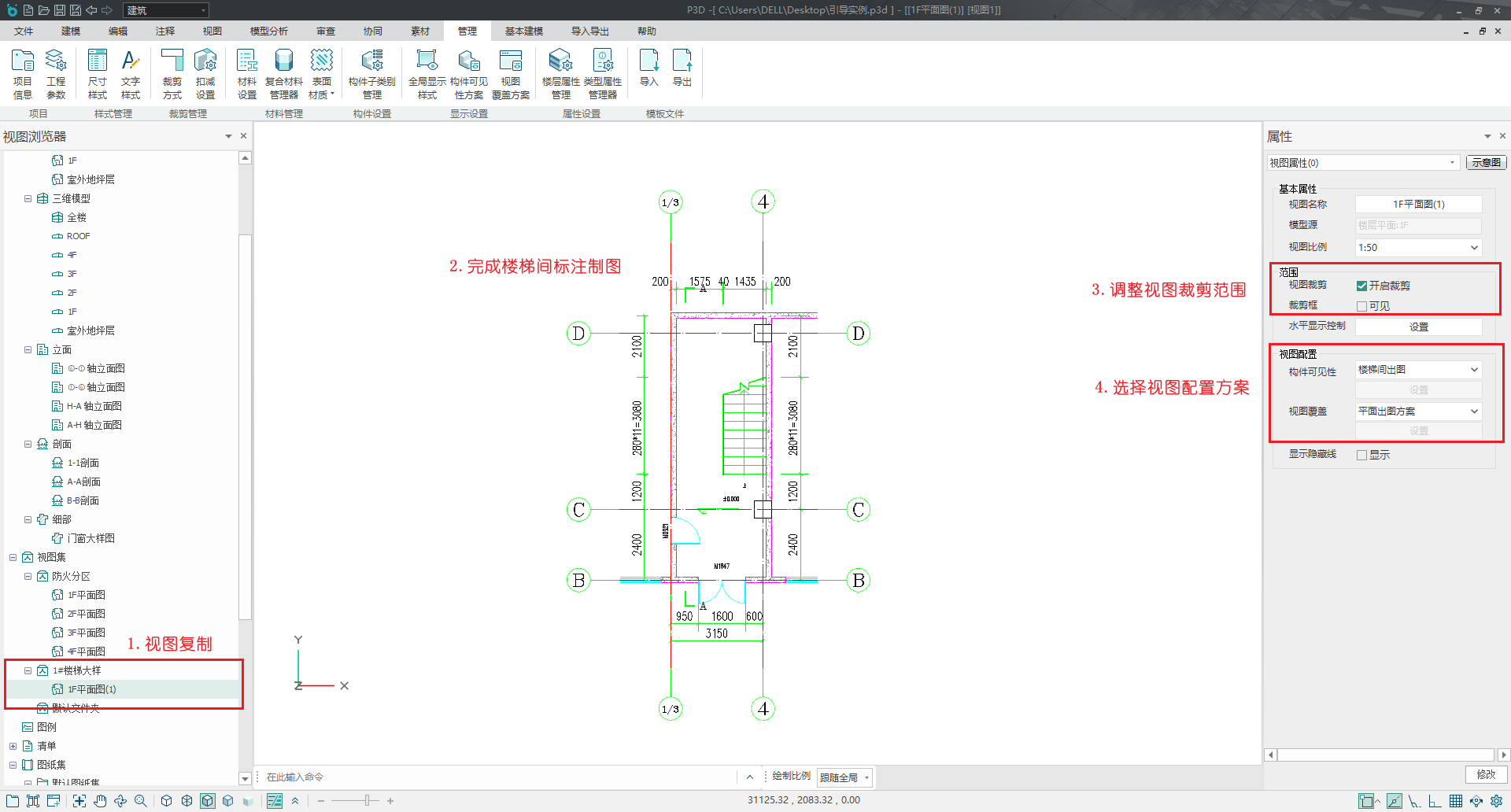Uncheck the 开启裁剪 checkbox
Image resolution: width=1511 pixels, height=812 pixels.
pyautogui.click(x=1361, y=286)
